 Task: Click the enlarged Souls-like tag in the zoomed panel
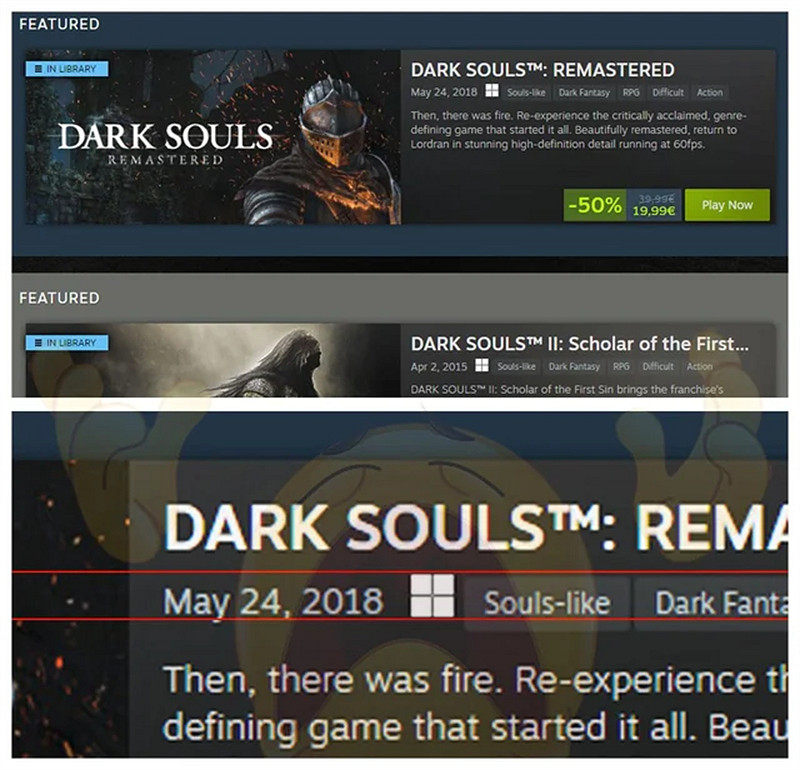[x=547, y=604]
